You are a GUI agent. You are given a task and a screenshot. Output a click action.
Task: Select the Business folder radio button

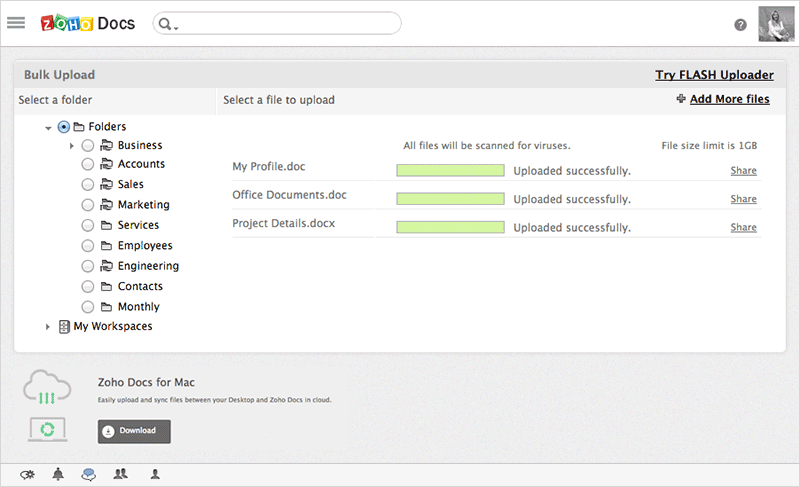click(88, 145)
